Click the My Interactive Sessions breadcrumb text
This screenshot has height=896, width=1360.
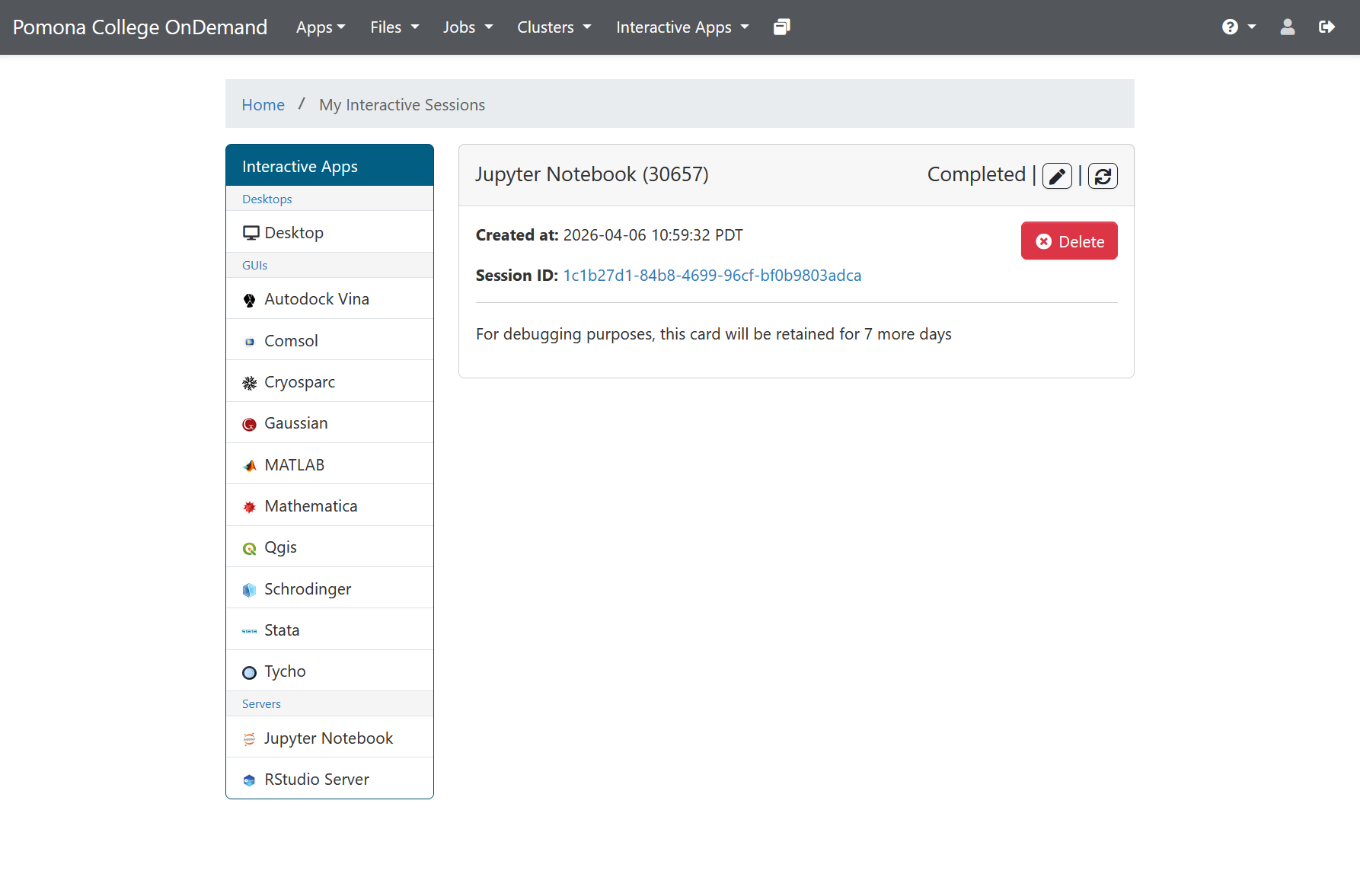402,105
